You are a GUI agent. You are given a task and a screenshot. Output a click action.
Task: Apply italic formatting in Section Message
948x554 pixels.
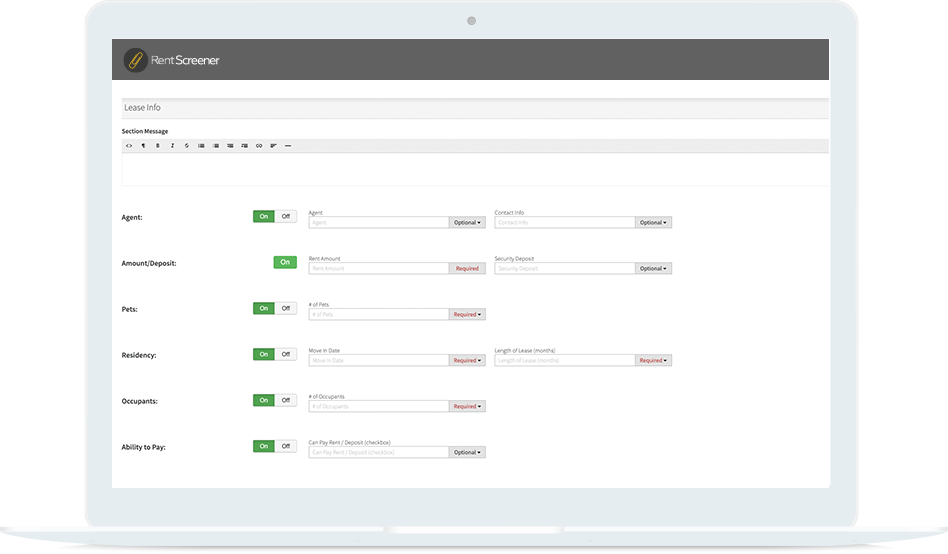[x=172, y=146]
